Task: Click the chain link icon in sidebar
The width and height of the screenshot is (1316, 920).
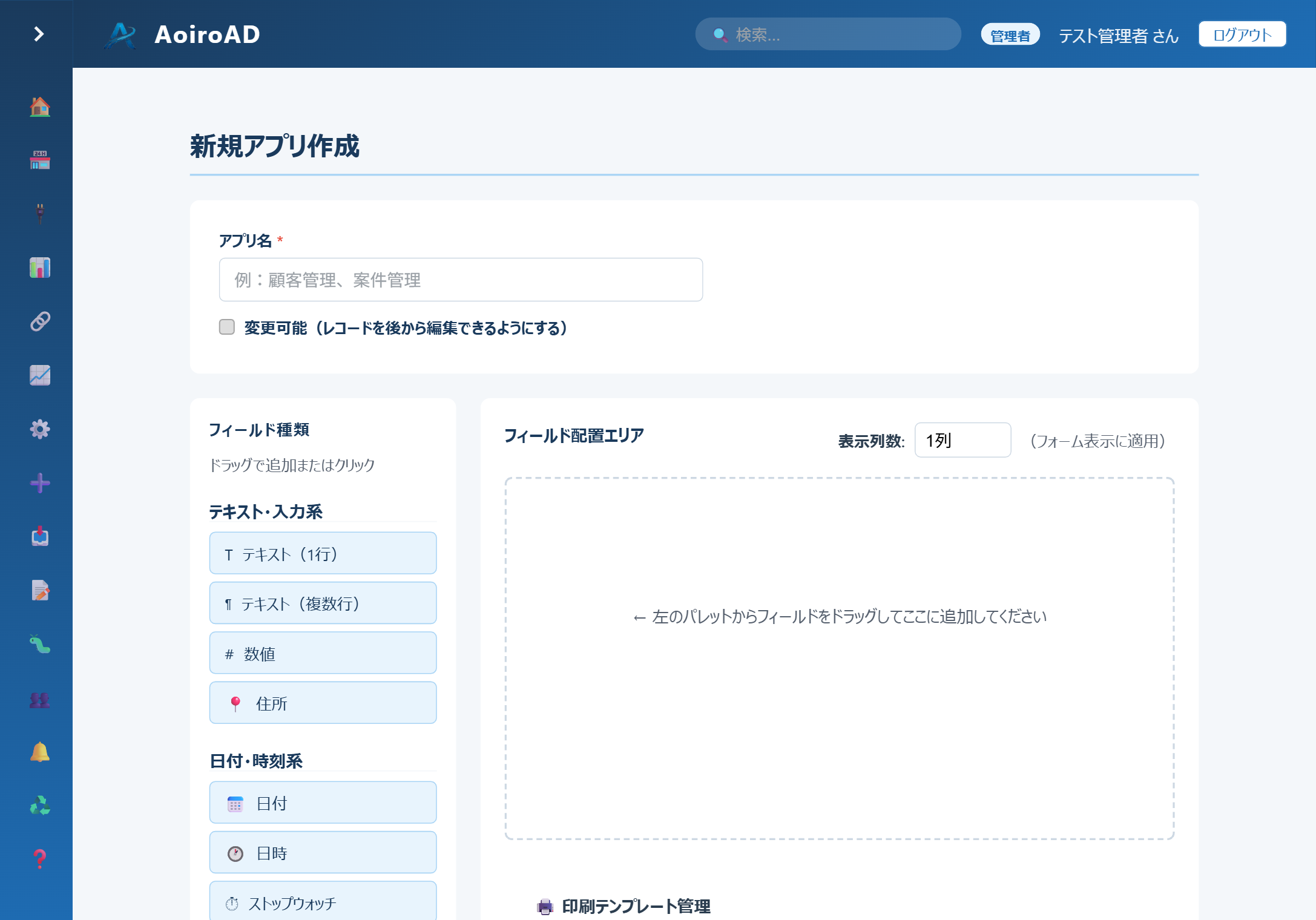Action: [40, 321]
